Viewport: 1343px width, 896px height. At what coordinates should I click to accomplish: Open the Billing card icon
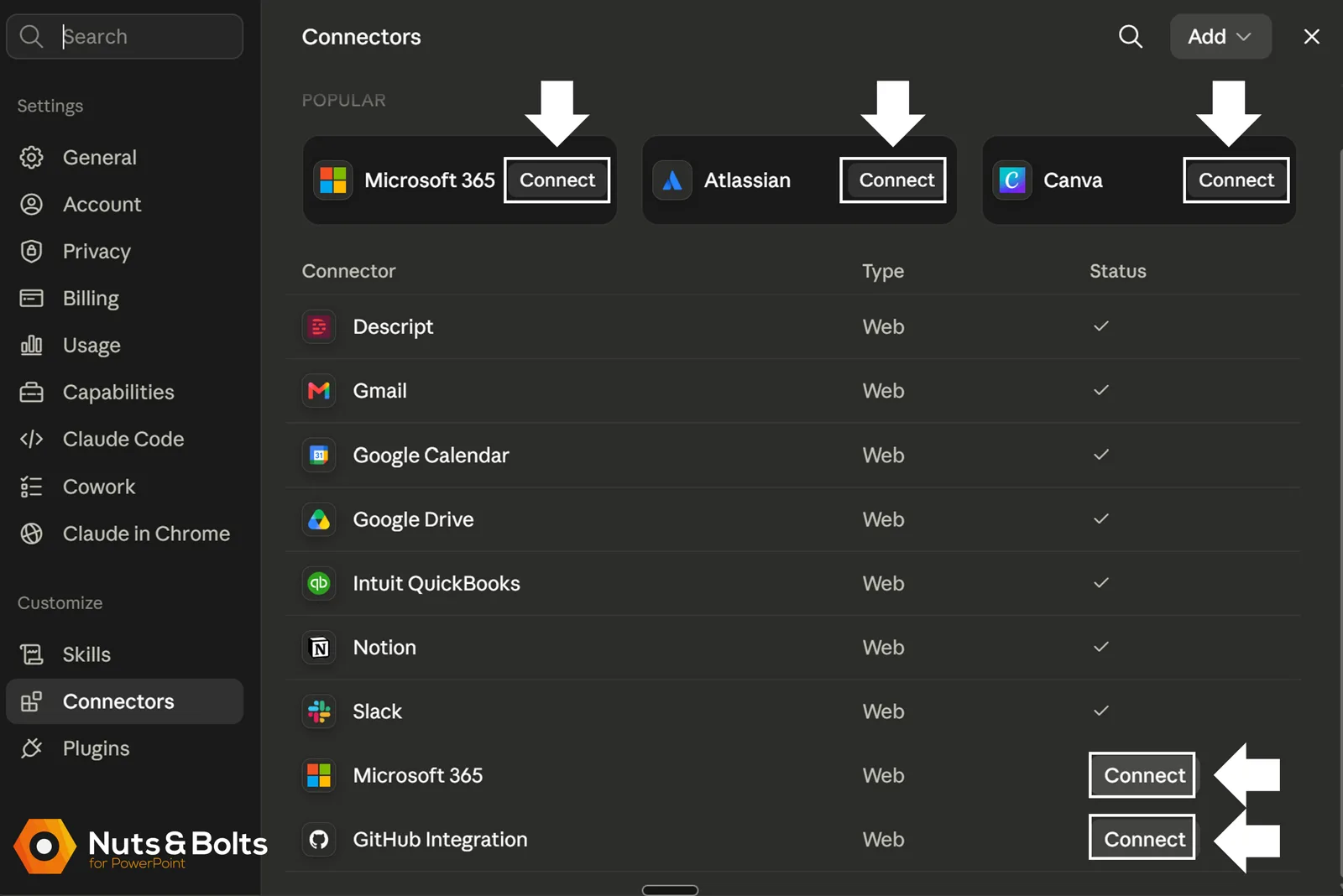[x=31, y=298]
